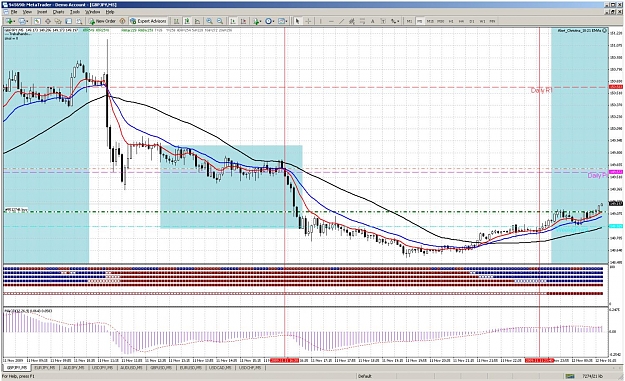Toggle the Expert Advisors button

(148, 21)
